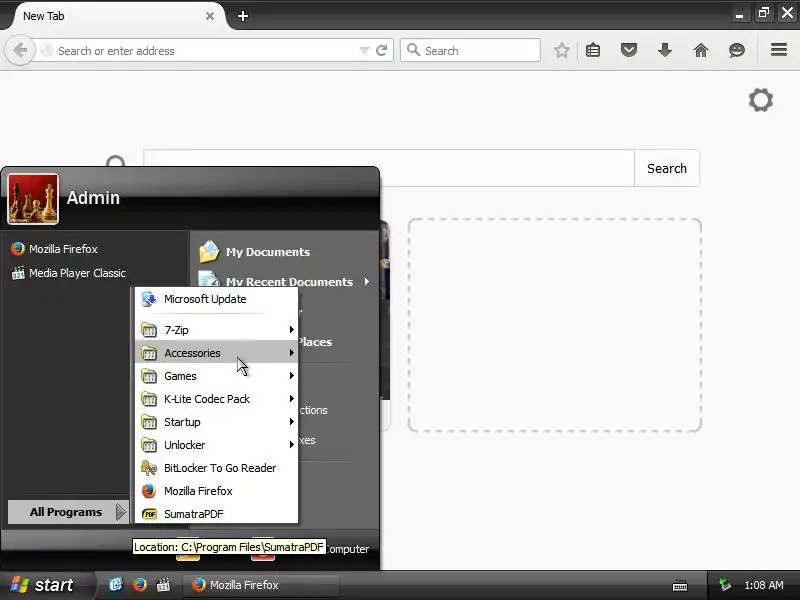Screen dimensions: 800x600
Task: Launch SumatraPDF from programs list
Action: click(x=216, y=514)
